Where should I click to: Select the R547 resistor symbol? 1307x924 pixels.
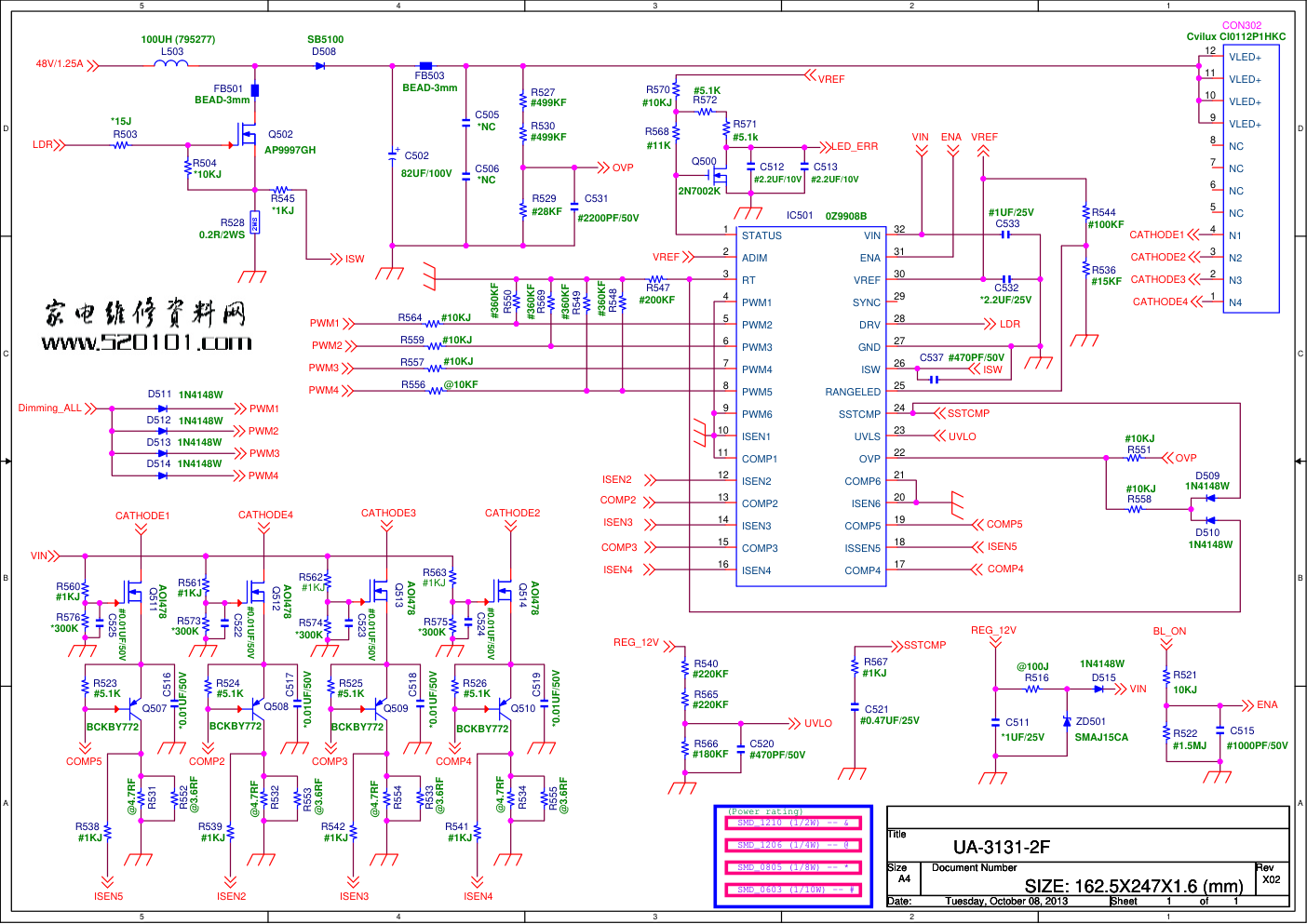coord(657,279)
